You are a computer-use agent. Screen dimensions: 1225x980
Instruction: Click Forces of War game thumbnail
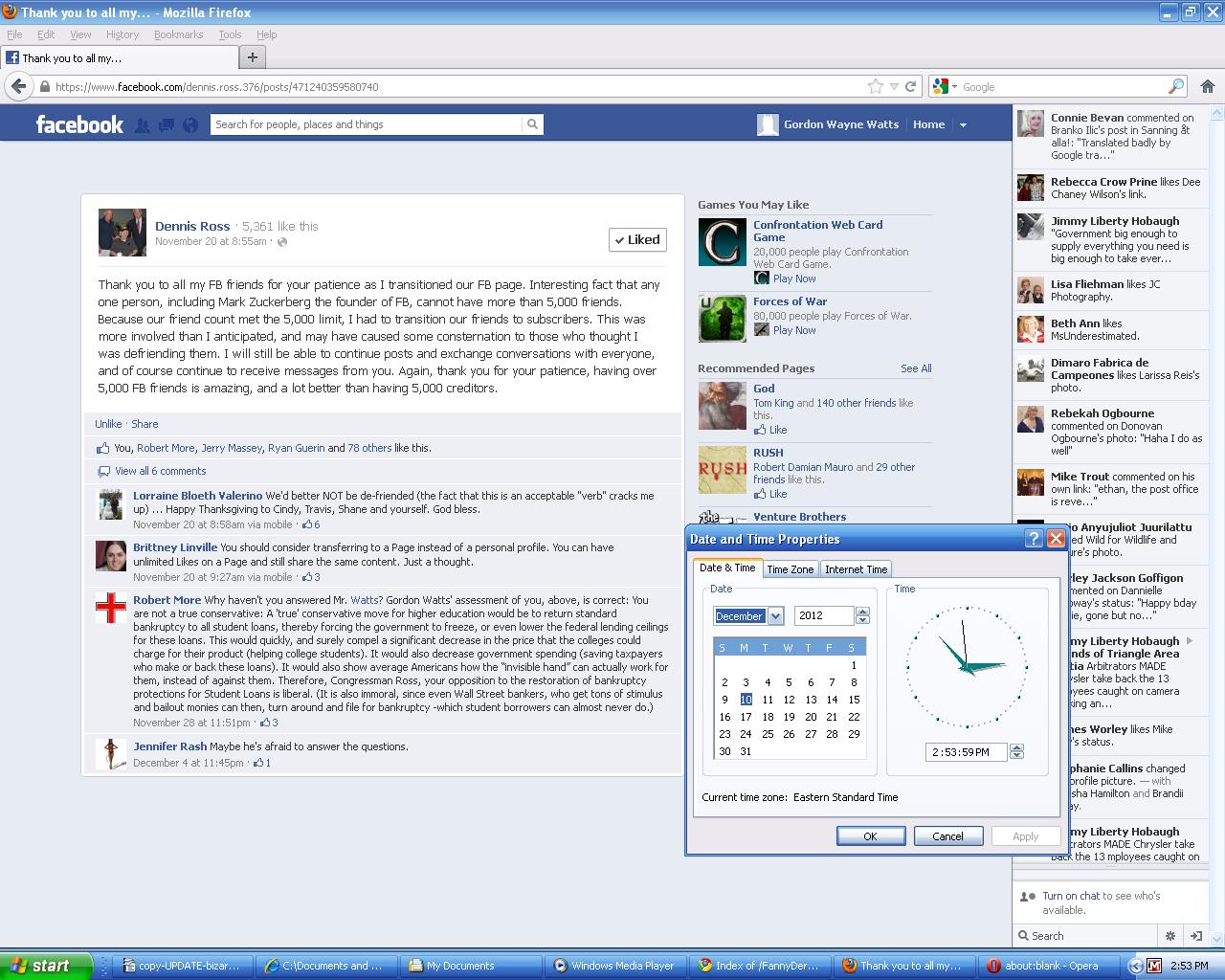(722, 319)
